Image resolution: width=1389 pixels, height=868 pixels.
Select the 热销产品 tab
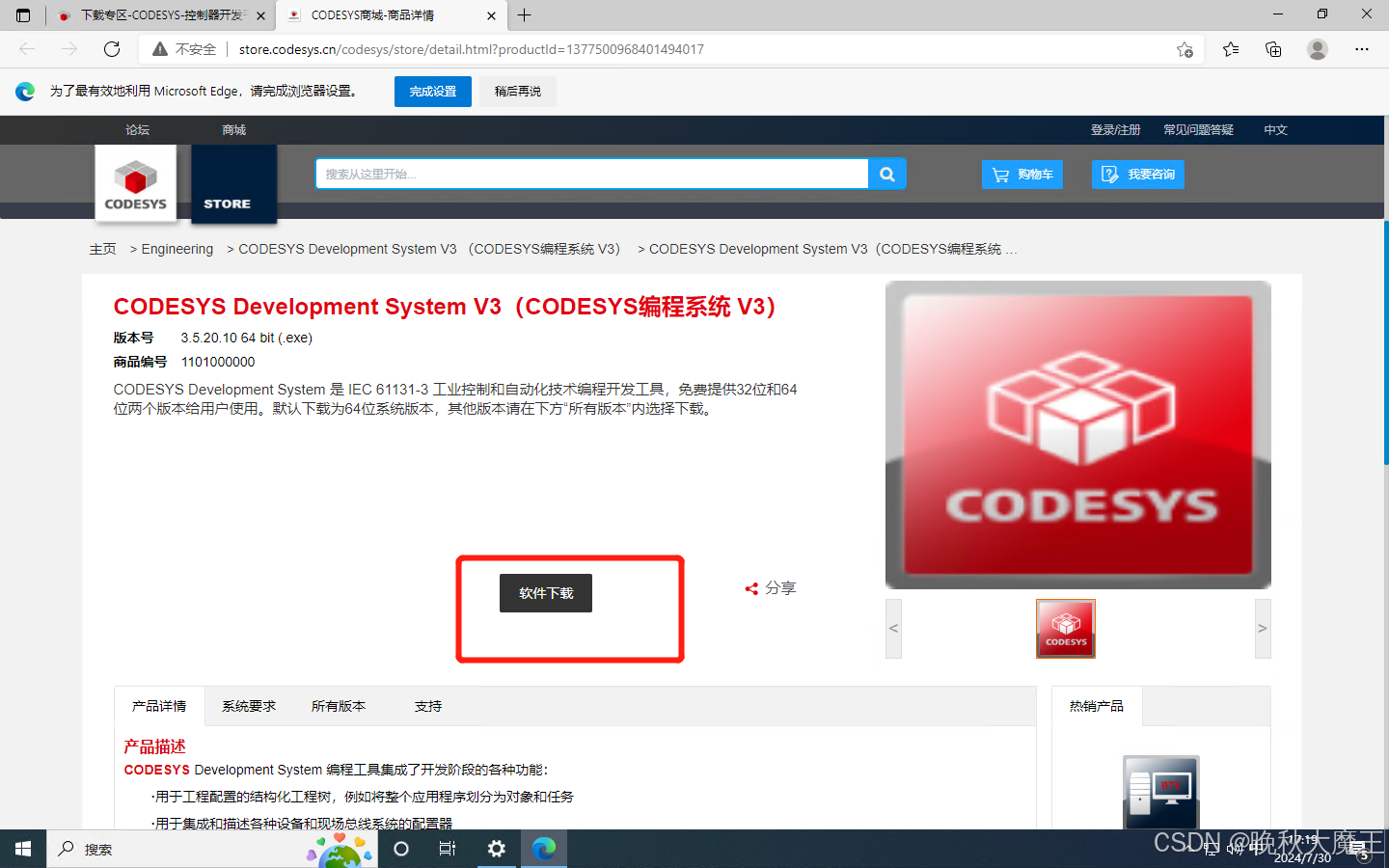(x=1097, y=706)
